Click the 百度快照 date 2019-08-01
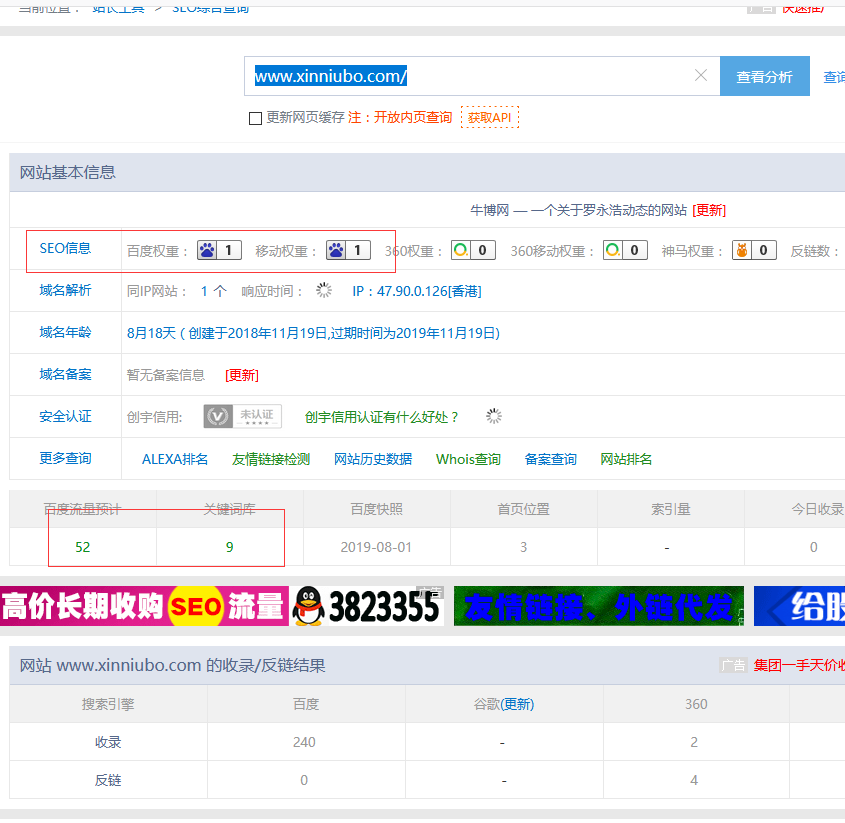The height and width of the screenshot is (823, 845). point(376,547)
